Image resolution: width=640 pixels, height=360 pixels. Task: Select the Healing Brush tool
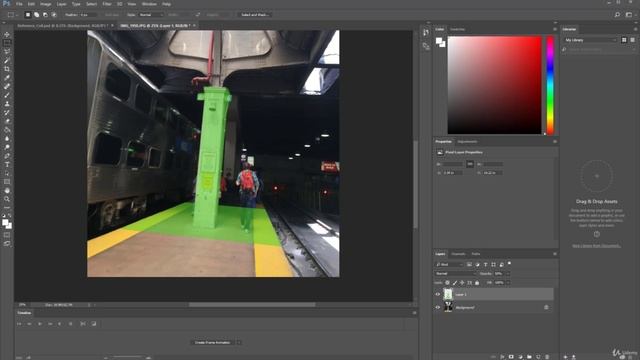coord(7,87)
